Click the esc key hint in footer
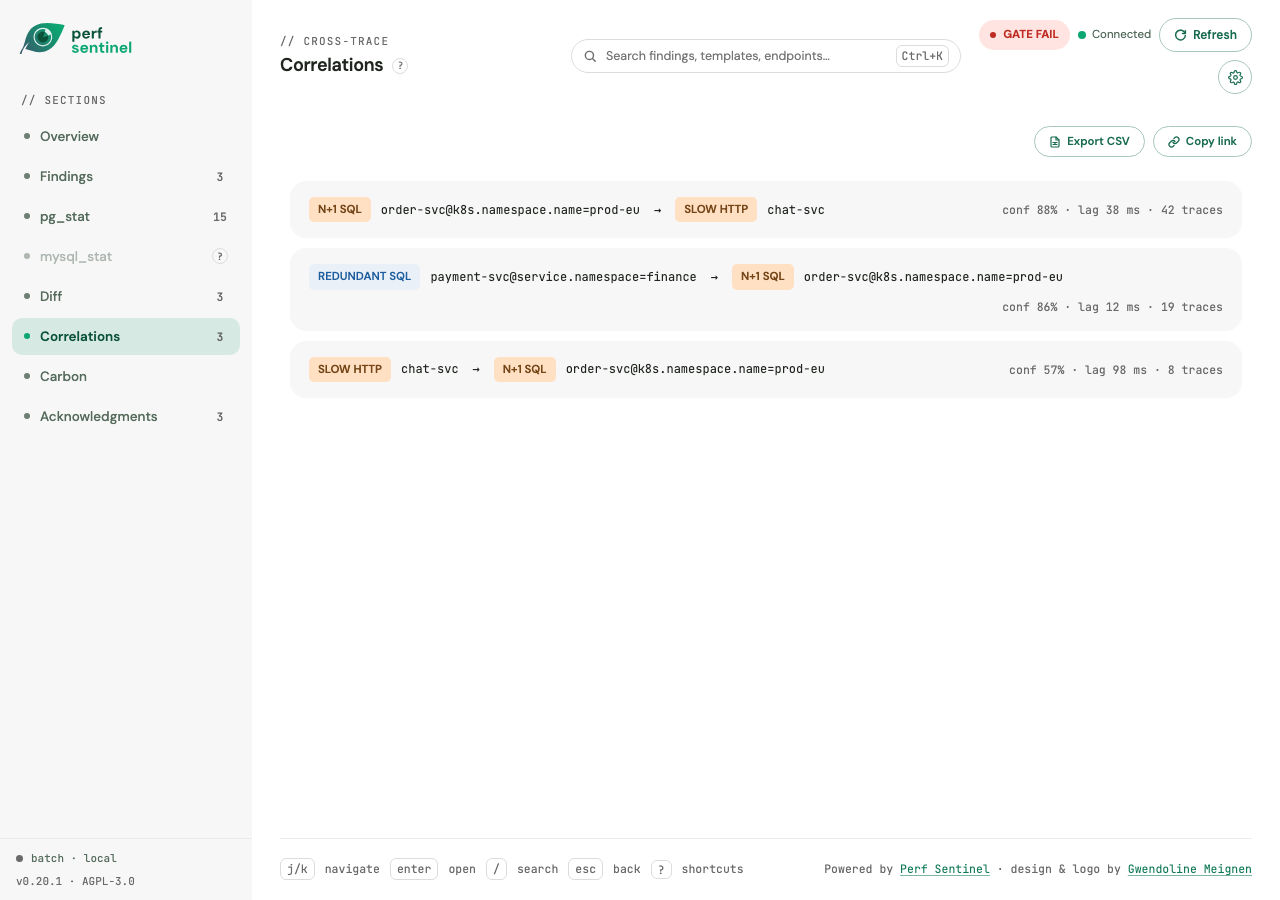 tap(586, 869)
